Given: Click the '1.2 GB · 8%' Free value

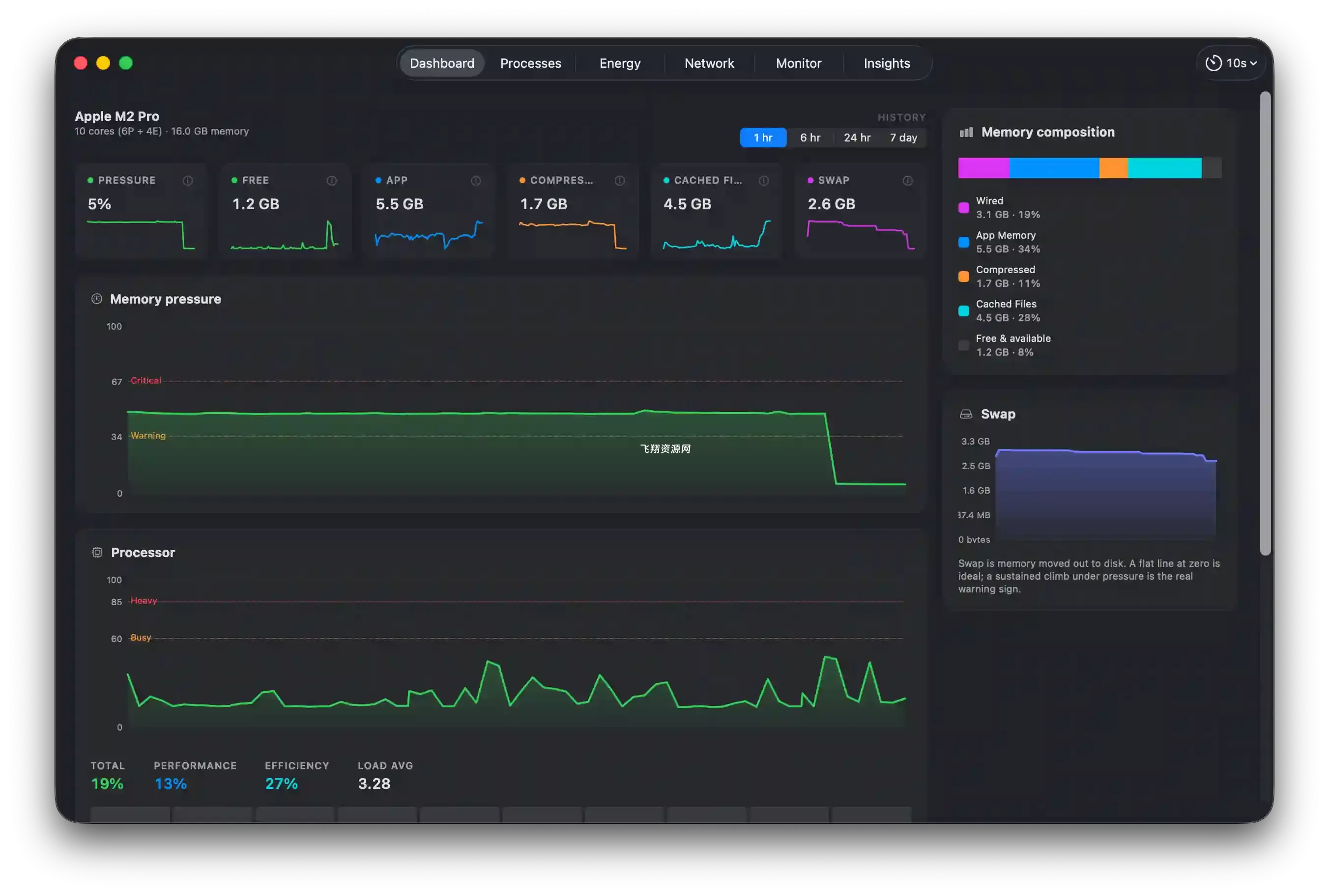Looking at the screenshot, I should point(1004,352).
